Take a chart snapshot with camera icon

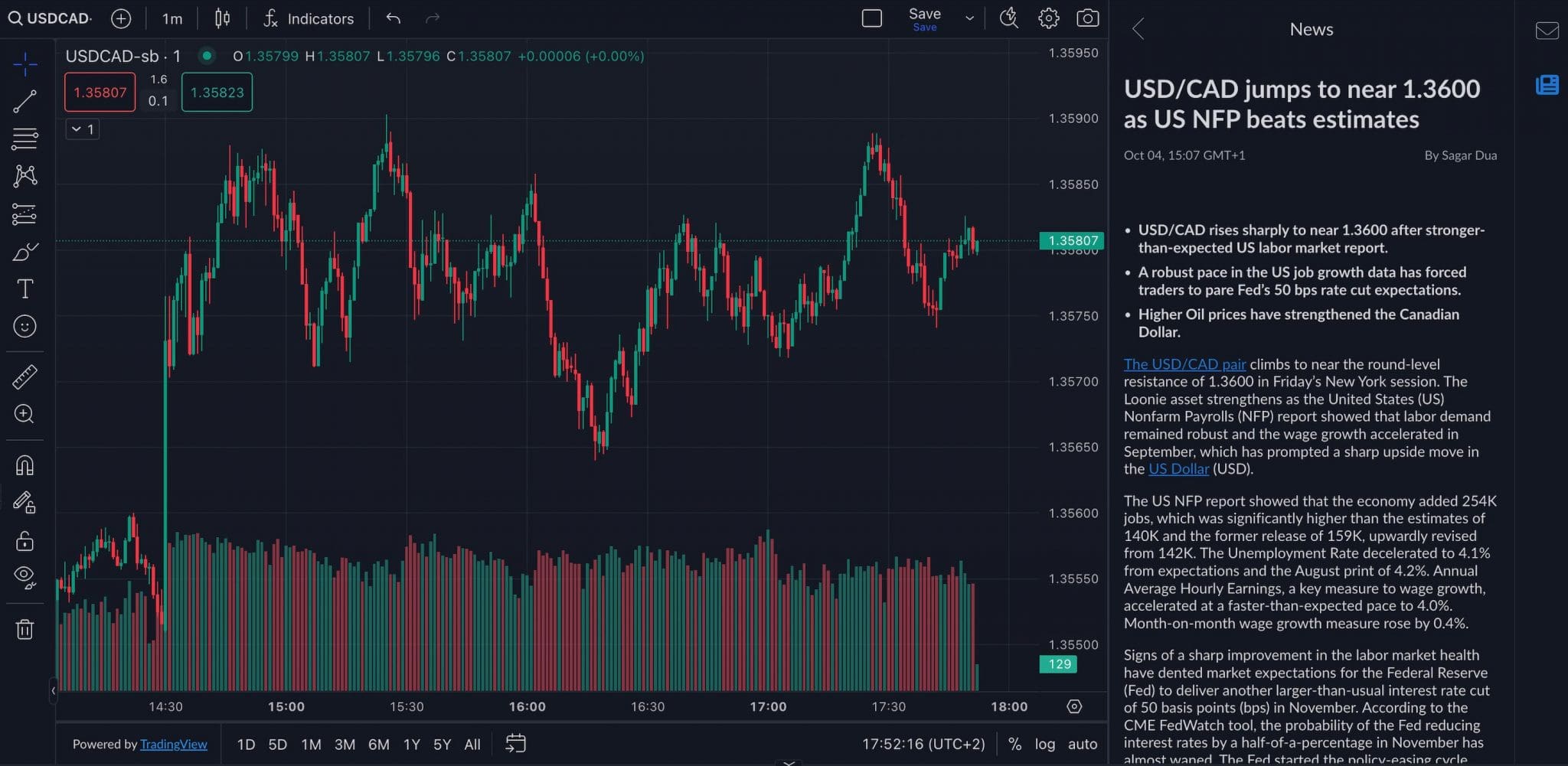pos(1088,18)
